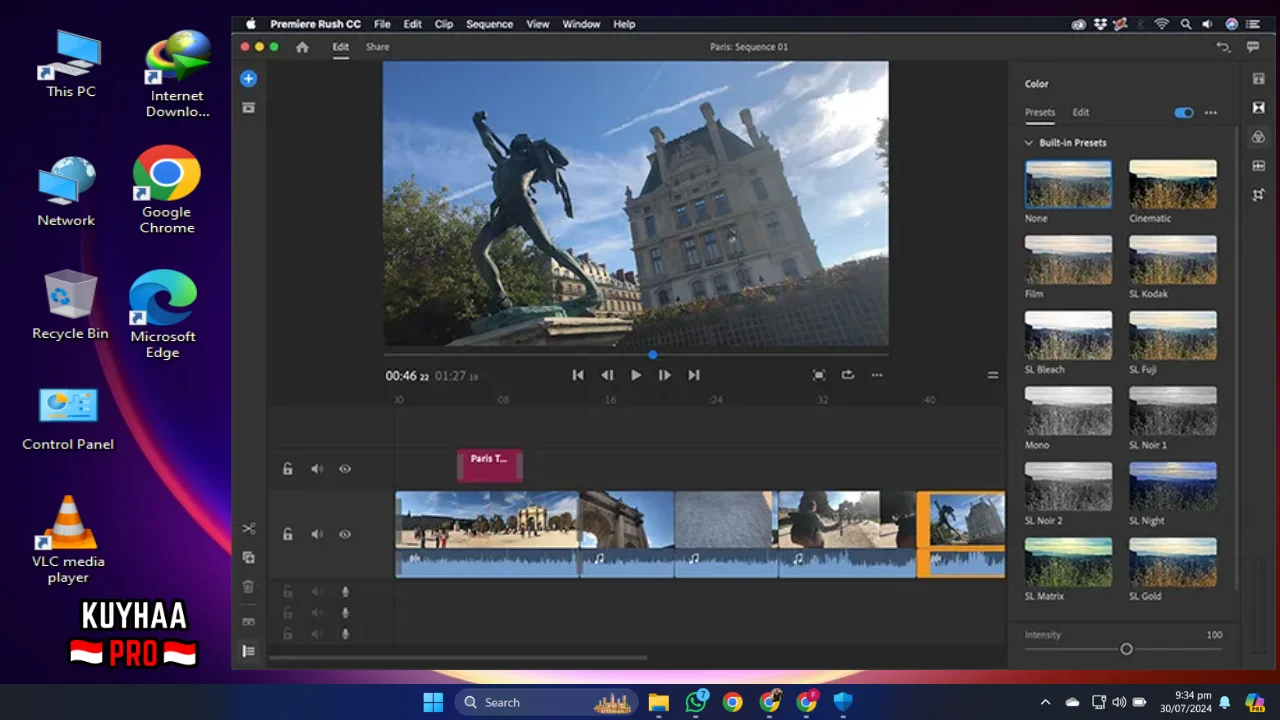Open the File menu
The height and width of the screenshot is (720, 1280).
(x=382, y=24)
